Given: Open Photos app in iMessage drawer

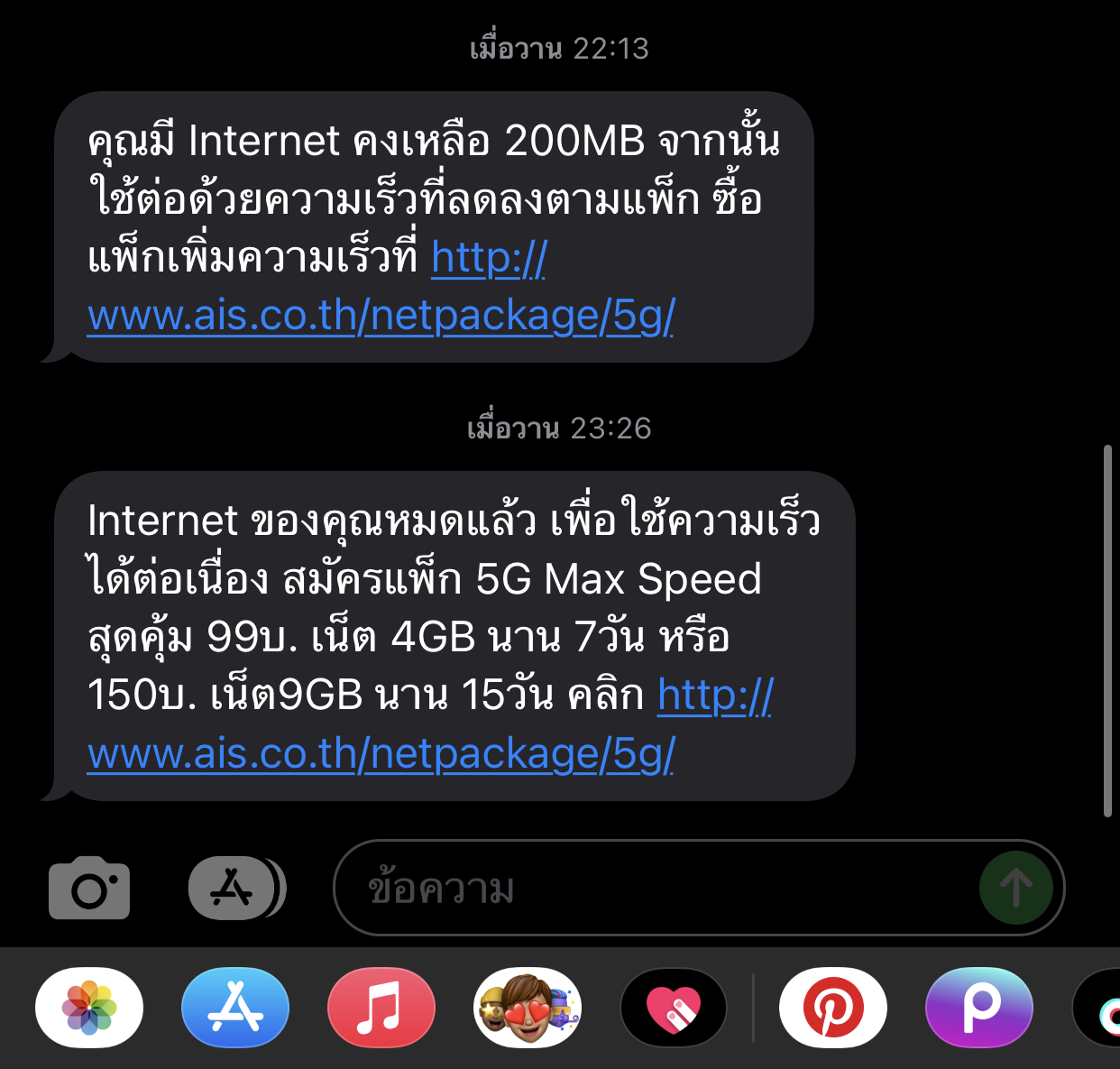Looking at the screenshot, I should click(89, 1008).
